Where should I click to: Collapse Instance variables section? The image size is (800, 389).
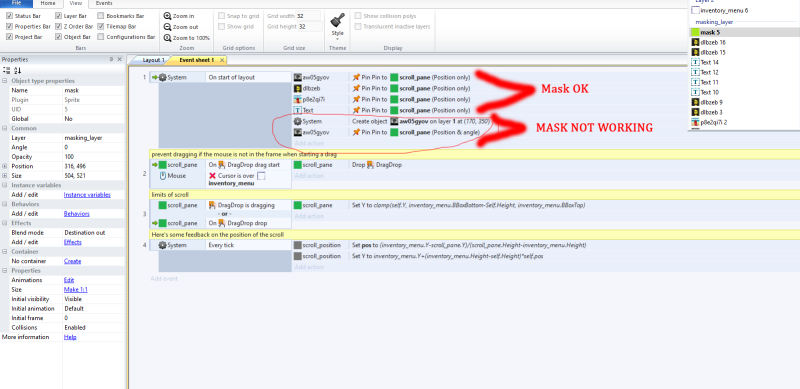point(5,185)
